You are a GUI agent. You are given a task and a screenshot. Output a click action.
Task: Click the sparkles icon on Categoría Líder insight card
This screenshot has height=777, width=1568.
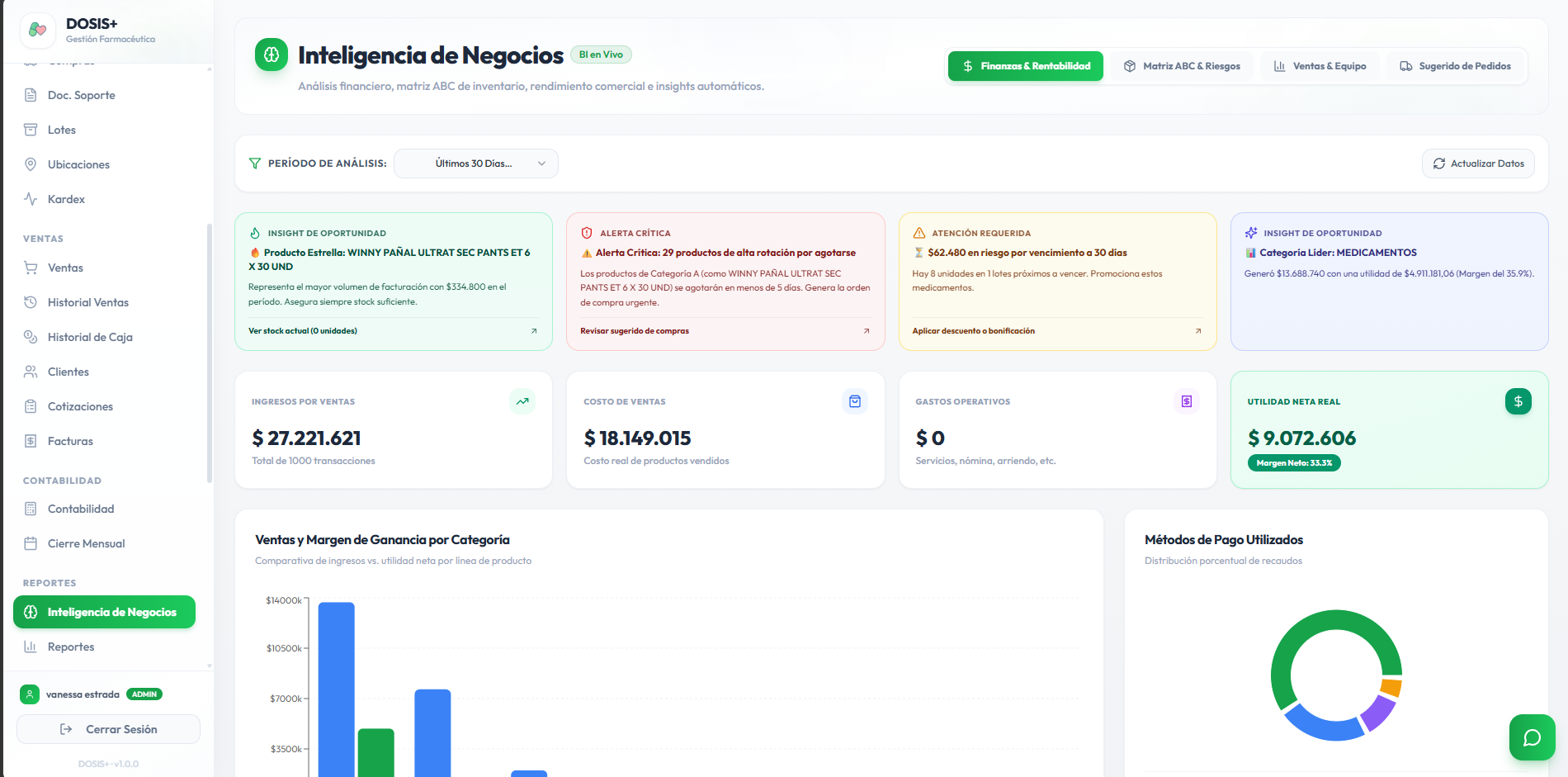pyautogui.click(x=1251, y=233)
